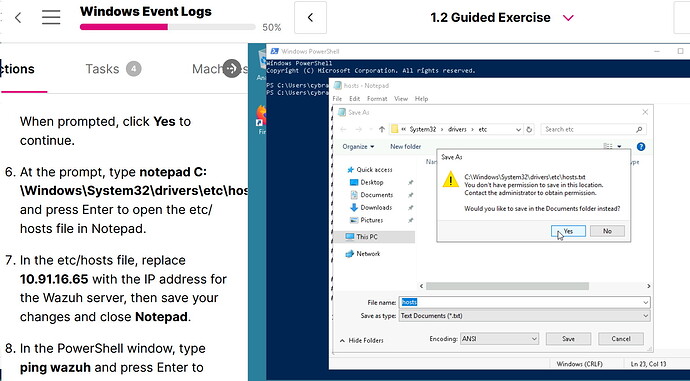
Task: Open the Organize dropdown menu
Action: [x=358, y=147]
